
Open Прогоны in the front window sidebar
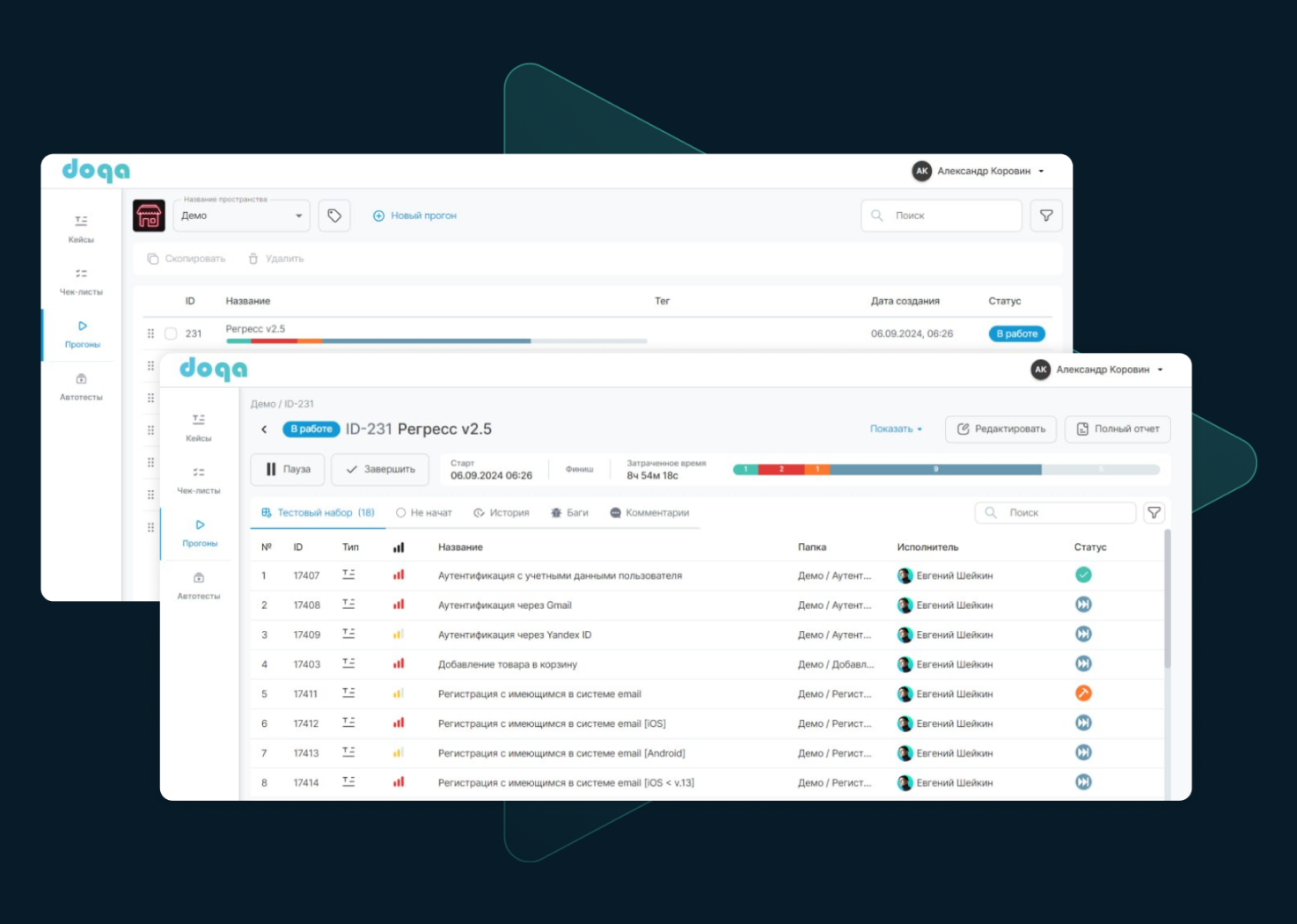[200, 532]
